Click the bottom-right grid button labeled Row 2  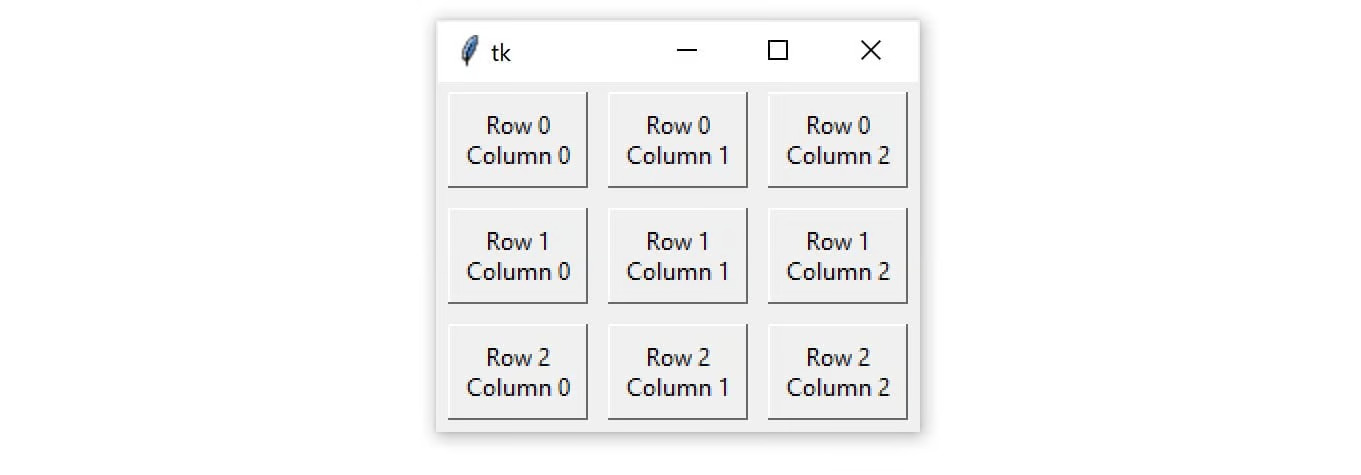(838, 372)
